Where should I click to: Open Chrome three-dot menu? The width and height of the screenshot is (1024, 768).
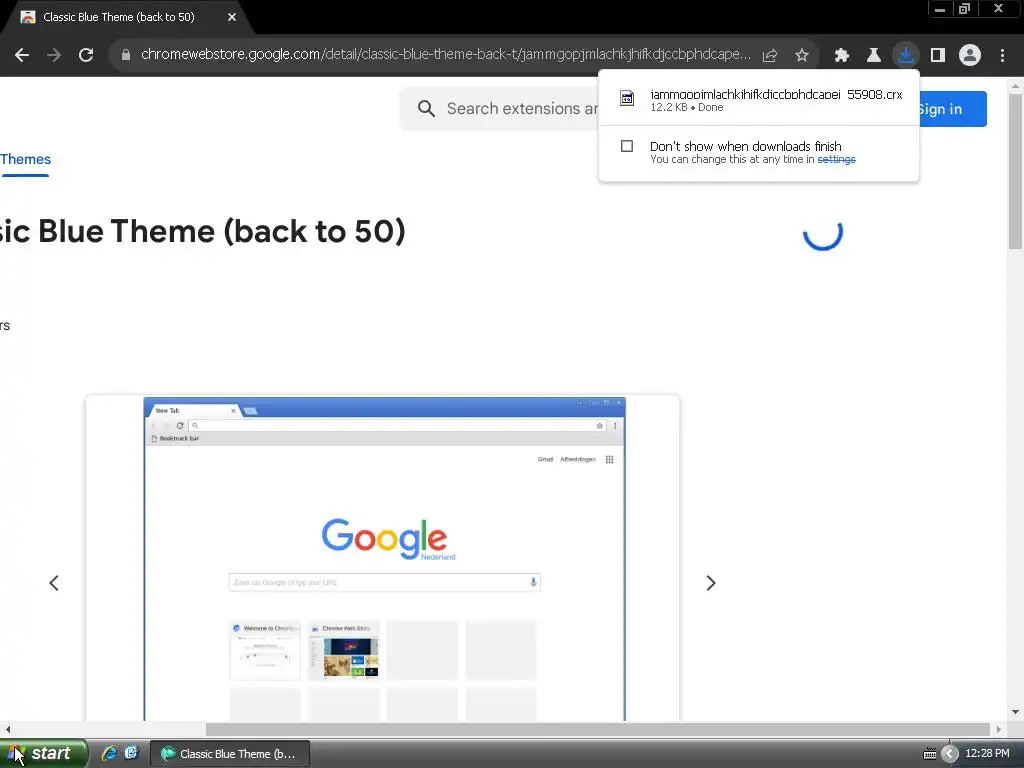point(1002,55)
